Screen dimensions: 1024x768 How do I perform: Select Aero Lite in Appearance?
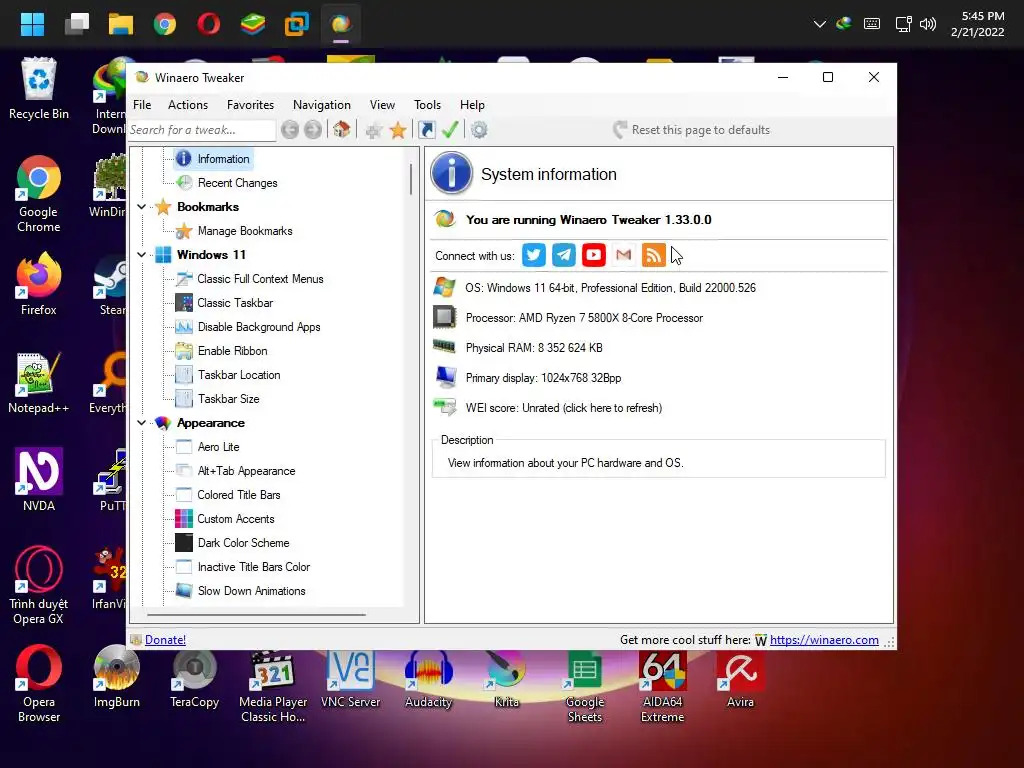(x=218, y=447)
